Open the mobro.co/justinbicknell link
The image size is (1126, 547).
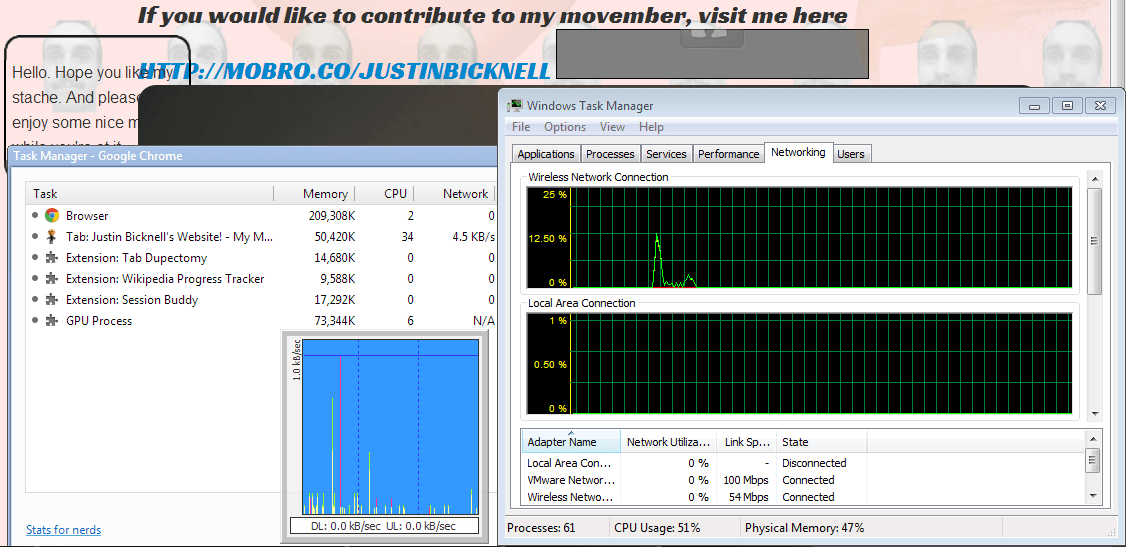pyautogui.click(x=345, y=70)
